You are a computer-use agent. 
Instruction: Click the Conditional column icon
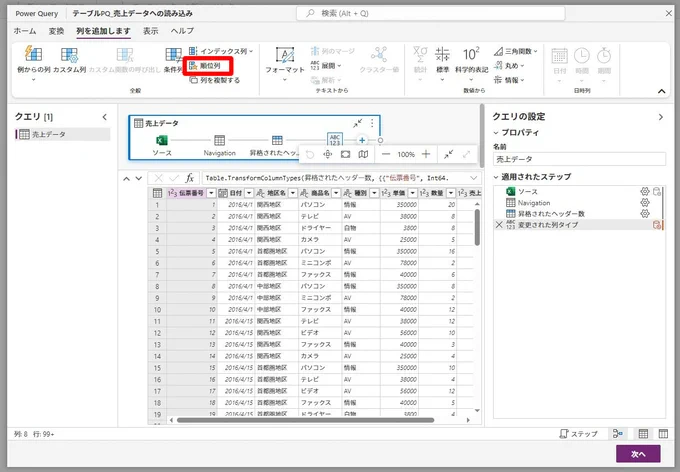click(173, 55)
